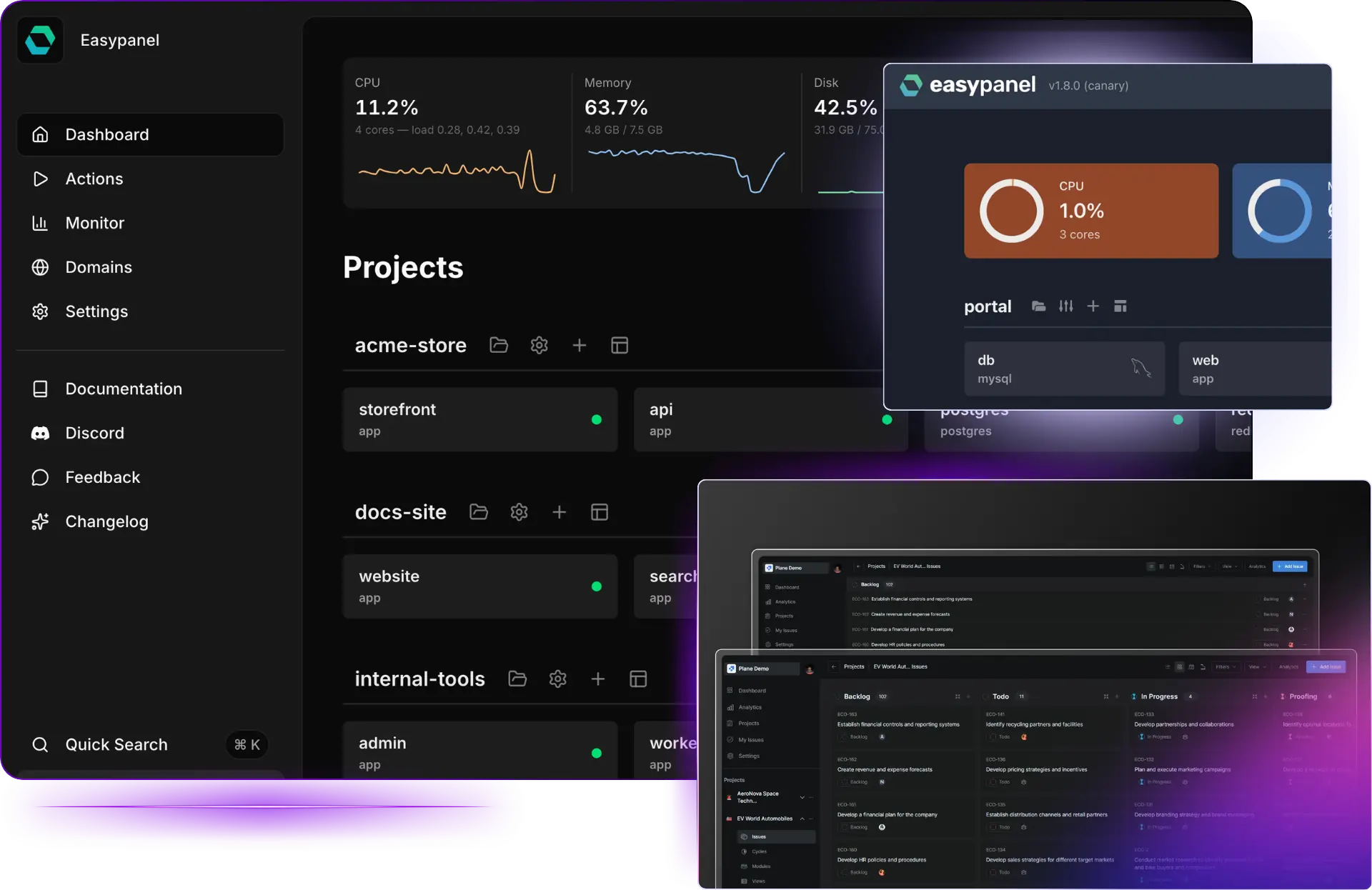Add a service with the acme-store plus icon
The image size is (1372, 890).
[580, 346]
